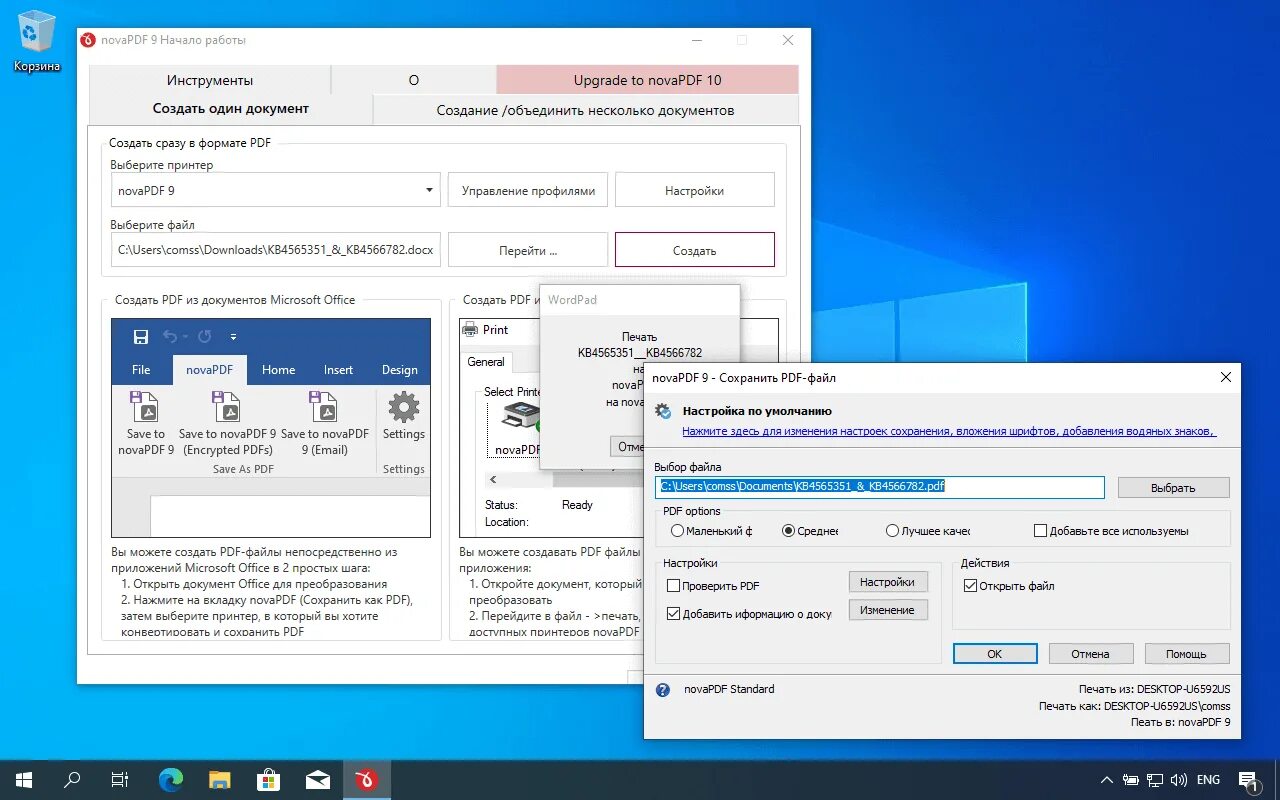Open taskbar search magnifier
1280x800 pixels.
[x=72, y=780]
